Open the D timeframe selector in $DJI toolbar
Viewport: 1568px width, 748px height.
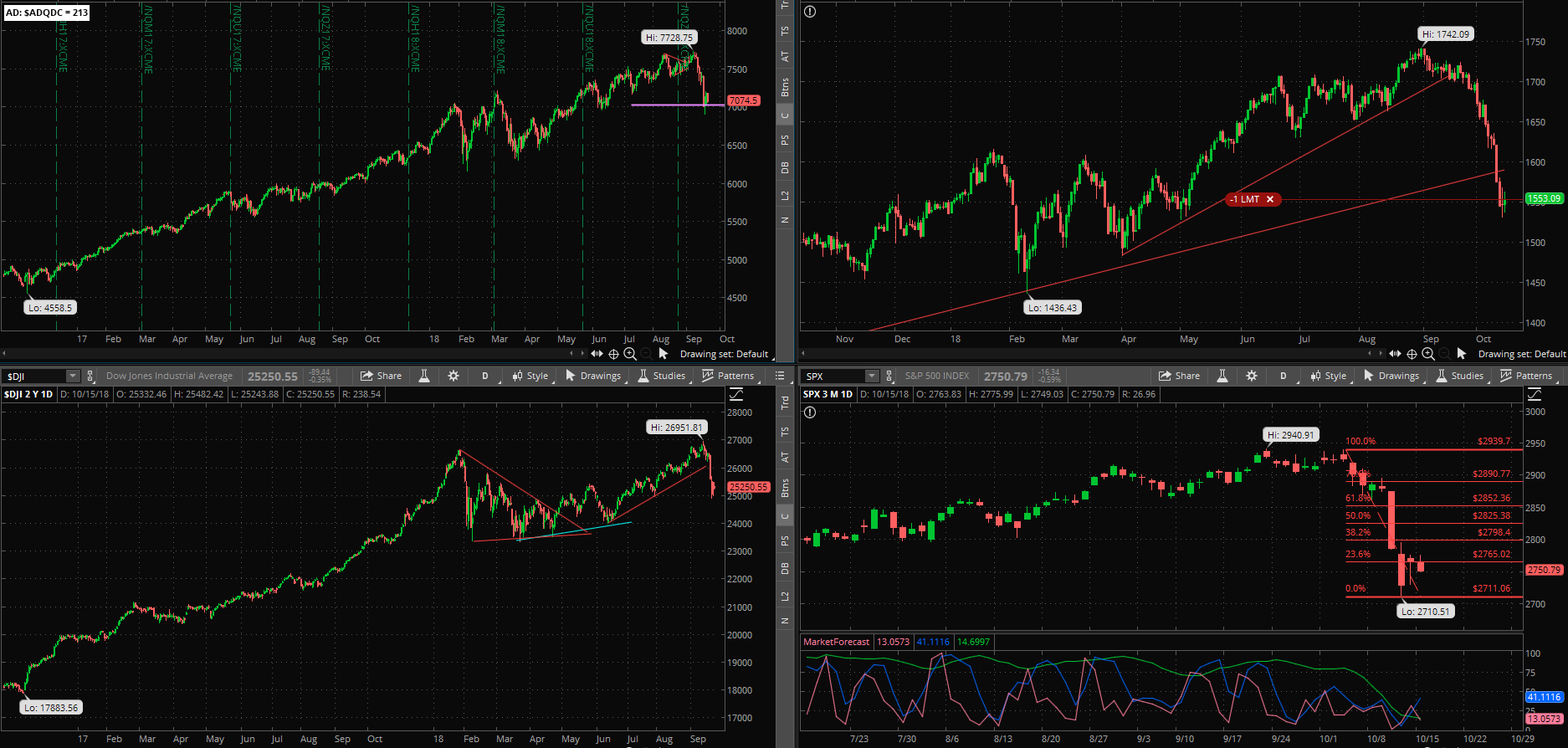click(484, 376)
